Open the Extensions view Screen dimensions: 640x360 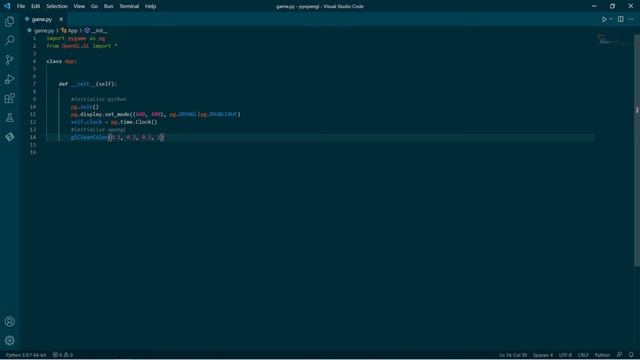[9, 98]
